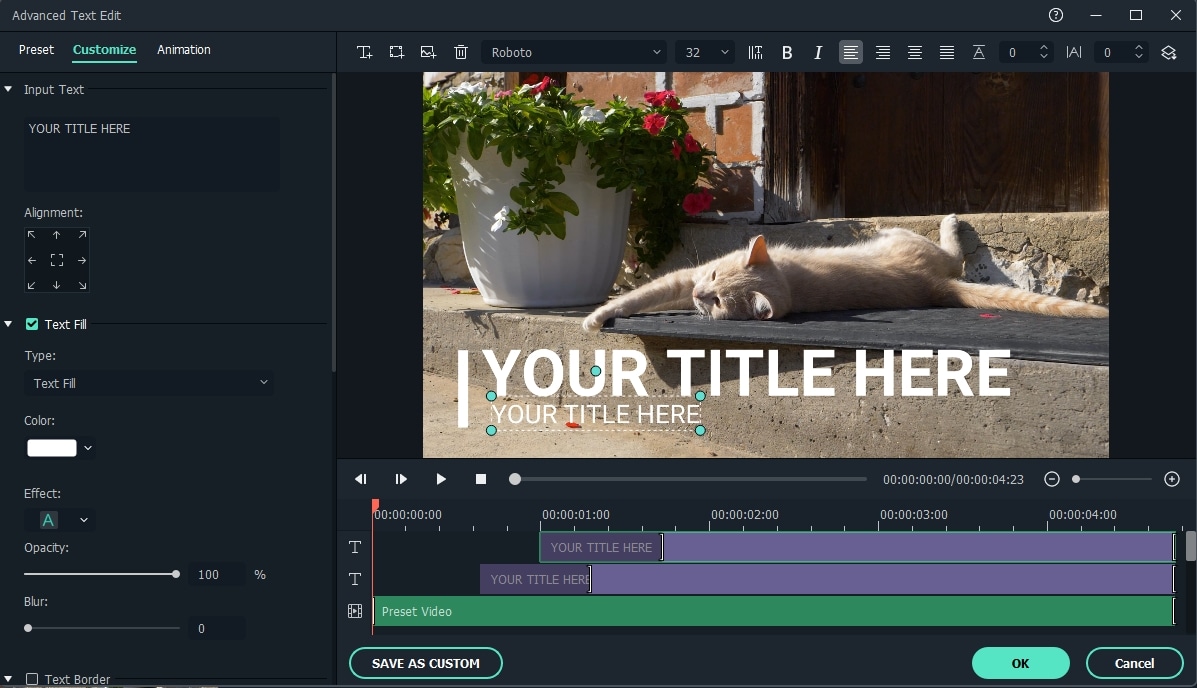Enable the Text Border checkbox

(x=32, y=679)
